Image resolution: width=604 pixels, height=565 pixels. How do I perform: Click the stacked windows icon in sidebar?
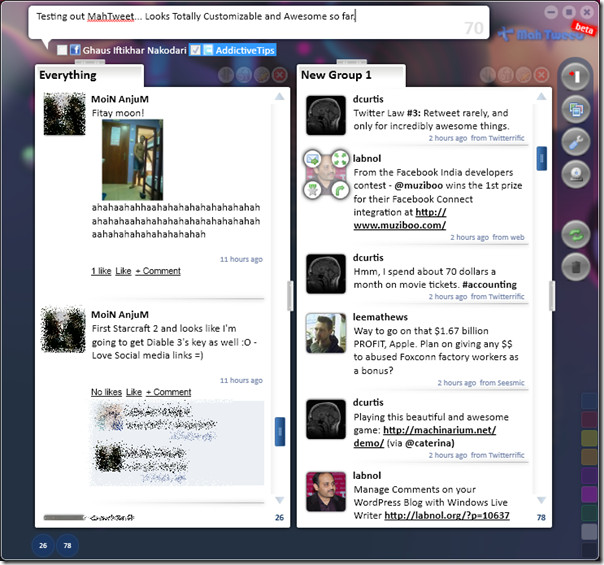coord(573,108)
